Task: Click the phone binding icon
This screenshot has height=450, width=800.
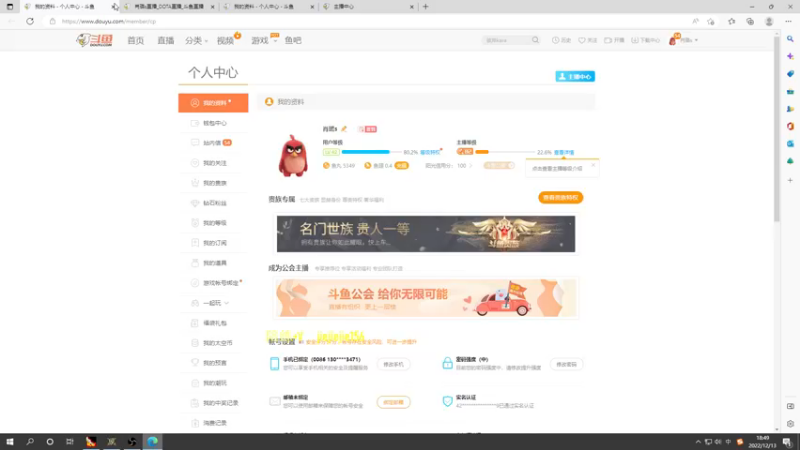Action: point(274,363)
